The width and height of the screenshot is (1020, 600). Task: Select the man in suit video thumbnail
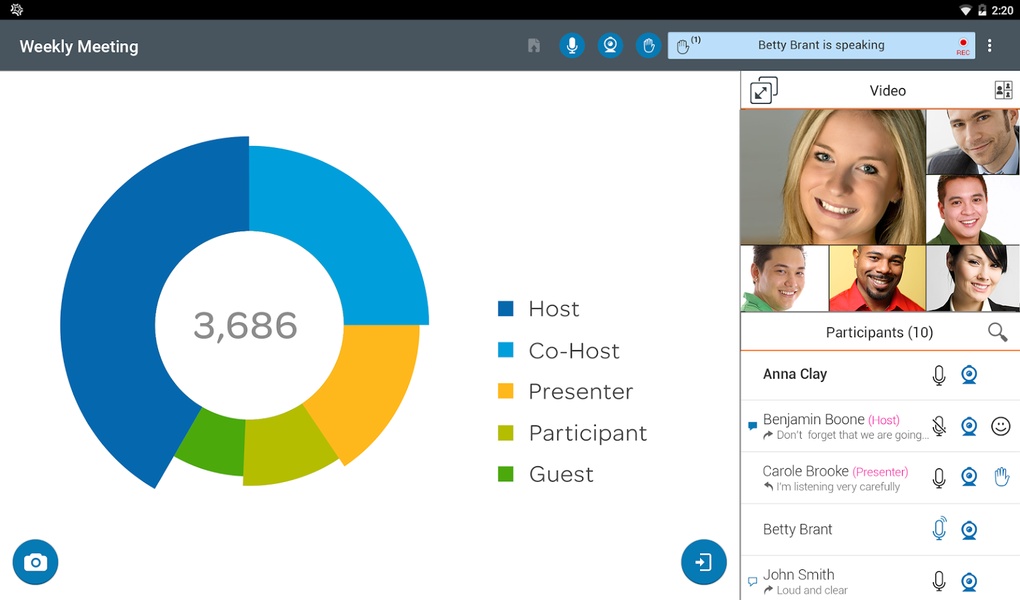973,141
